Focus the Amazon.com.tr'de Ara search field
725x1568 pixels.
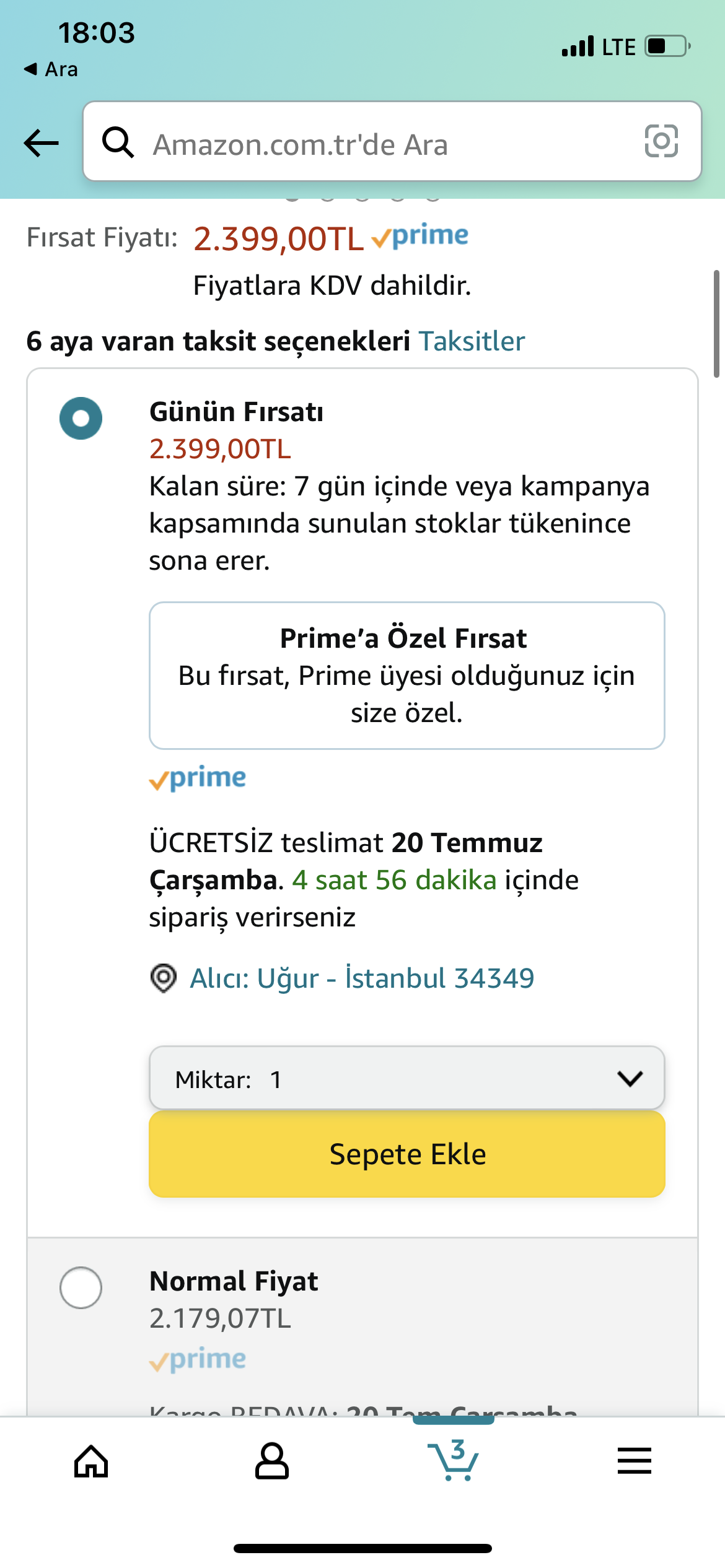click(x=384, y=144)
